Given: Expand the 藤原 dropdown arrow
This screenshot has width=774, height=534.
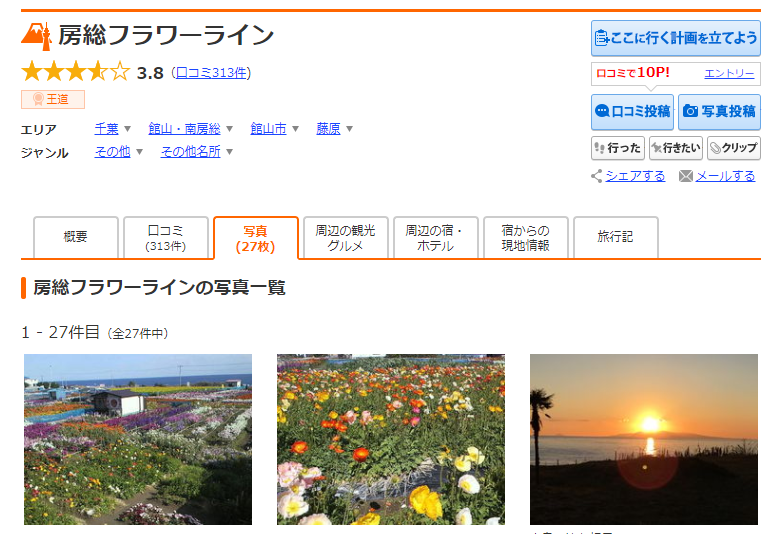Looking at the screenshot, I should [x=349, y=129].
